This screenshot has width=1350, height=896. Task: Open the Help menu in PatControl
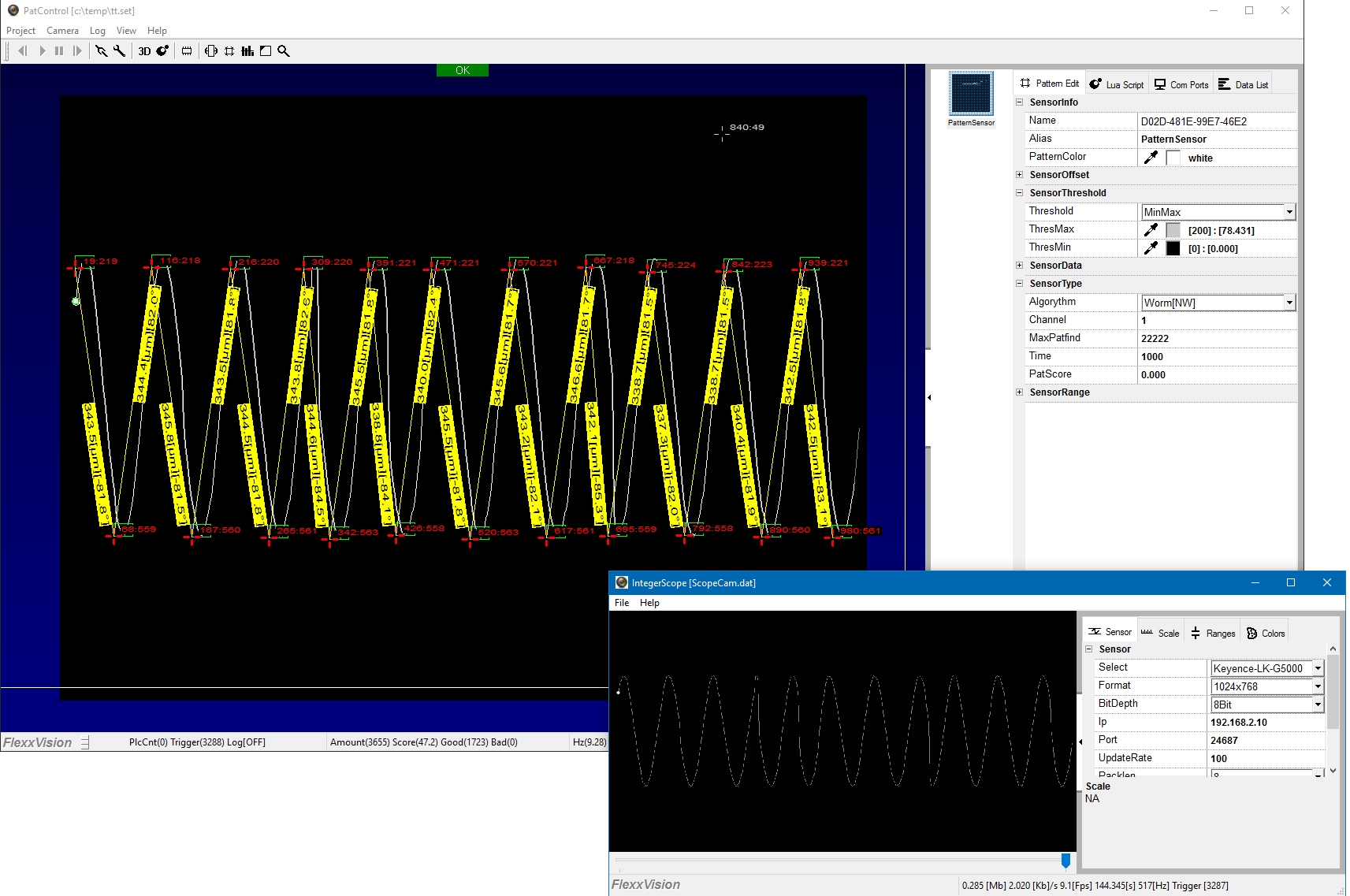157,31
